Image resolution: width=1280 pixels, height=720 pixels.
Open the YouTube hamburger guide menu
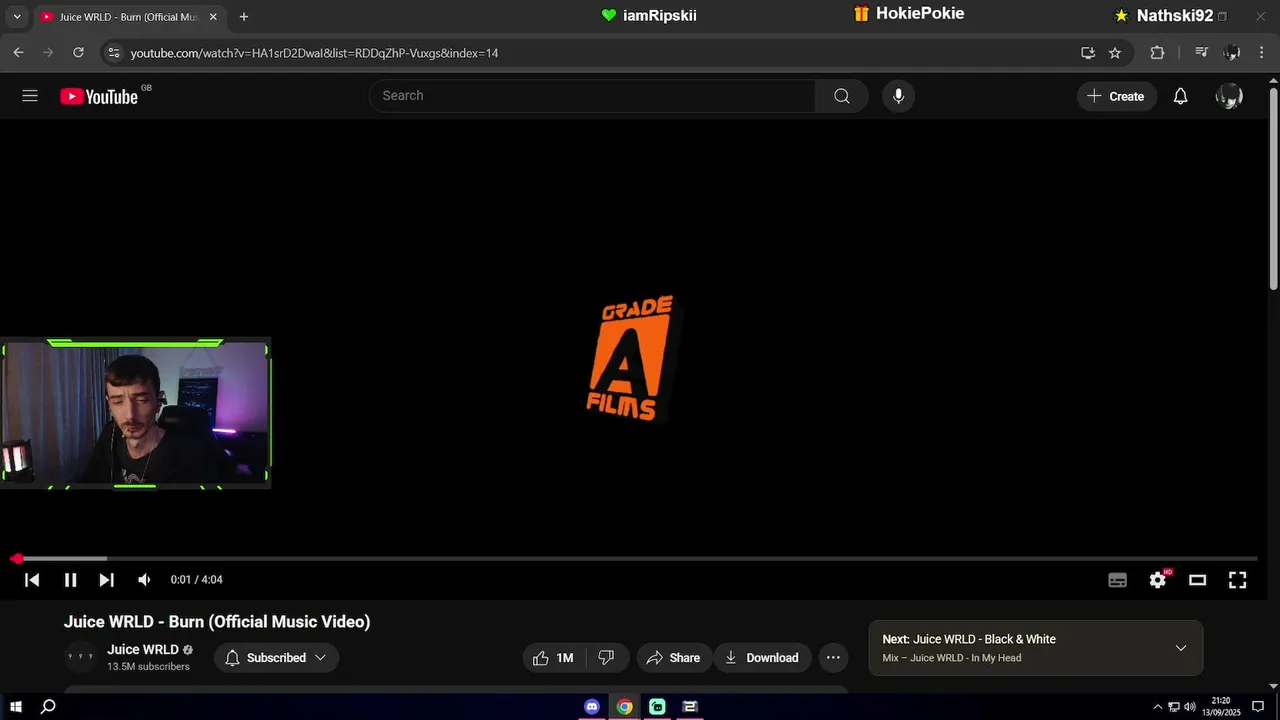pyautogui.click(x=30, y=96)
